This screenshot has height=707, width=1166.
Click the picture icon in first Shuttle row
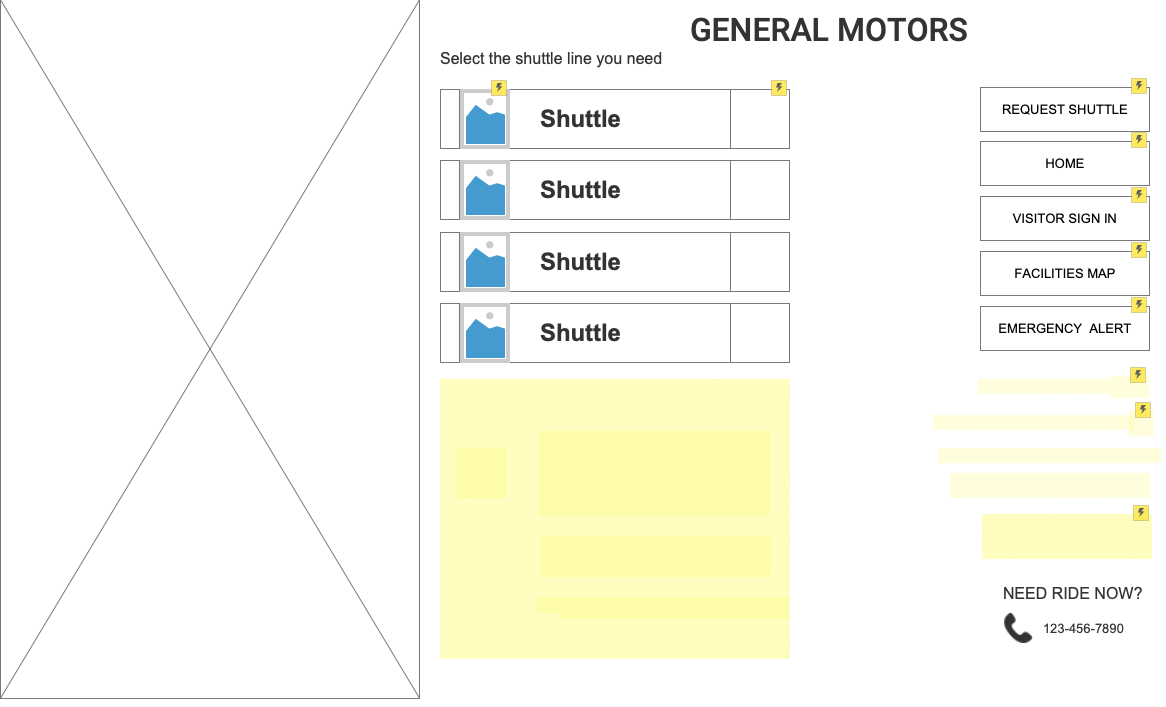(485, 119)
